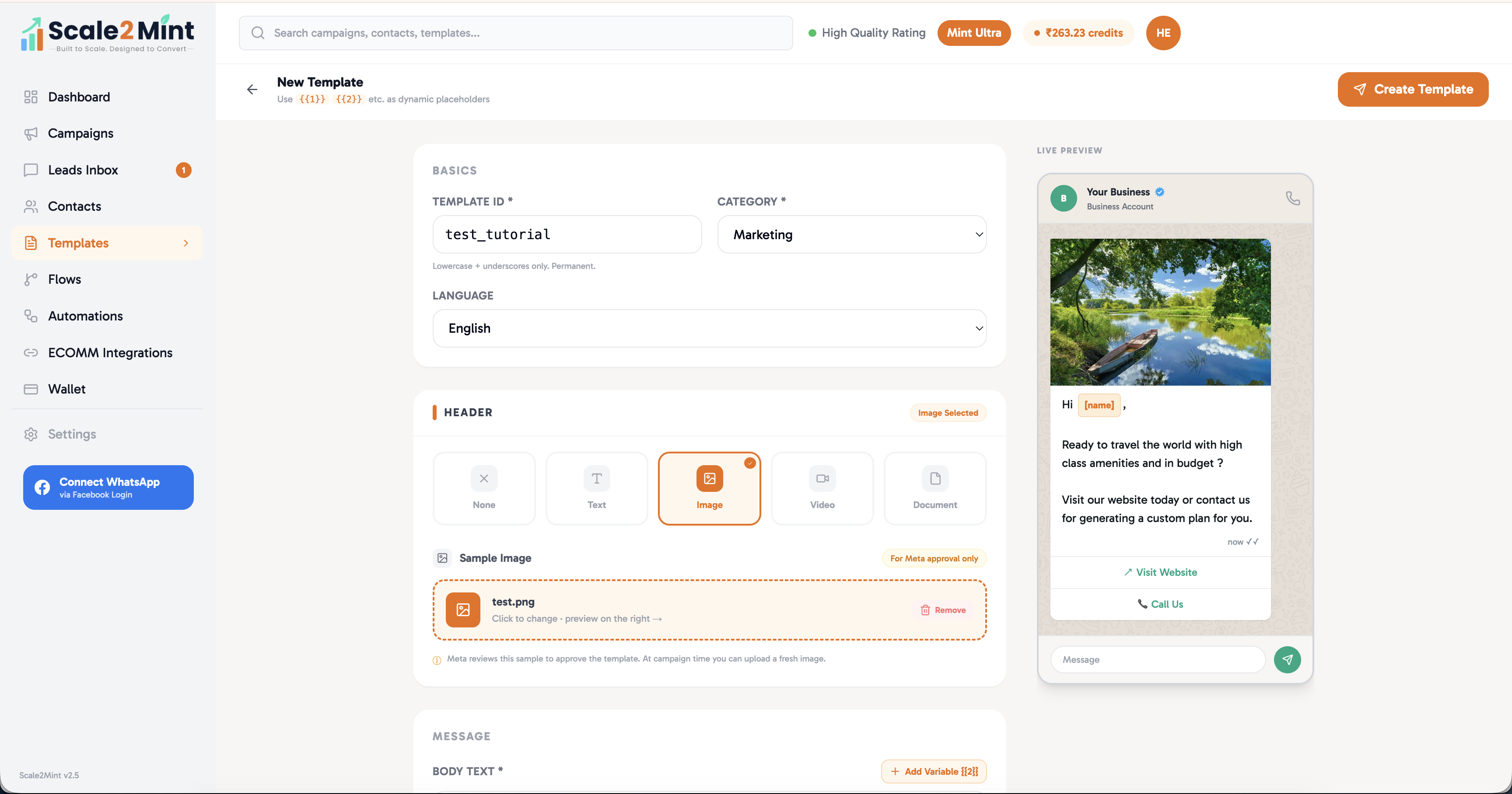Click the HE profile avatar
Viewport: 1512px width, 794px height.
click(1163, 33)
